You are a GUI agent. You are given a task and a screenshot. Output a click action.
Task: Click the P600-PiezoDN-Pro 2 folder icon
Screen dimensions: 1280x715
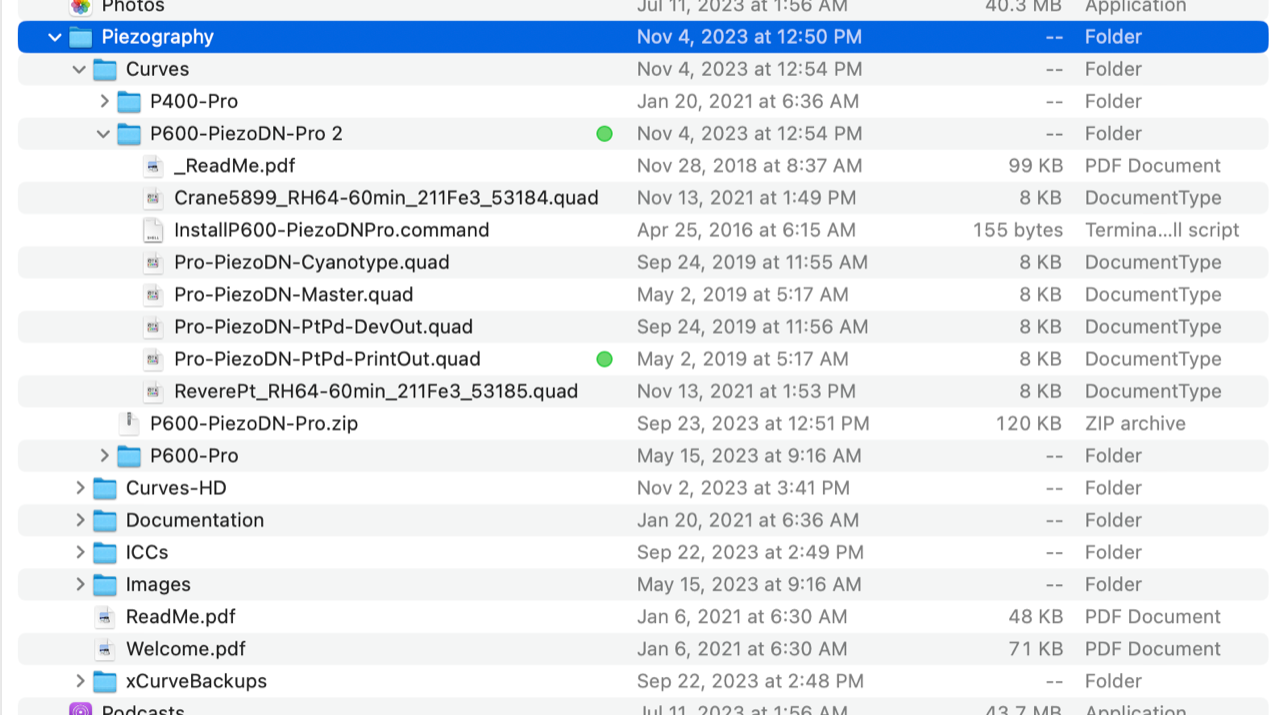pos(129,133)
